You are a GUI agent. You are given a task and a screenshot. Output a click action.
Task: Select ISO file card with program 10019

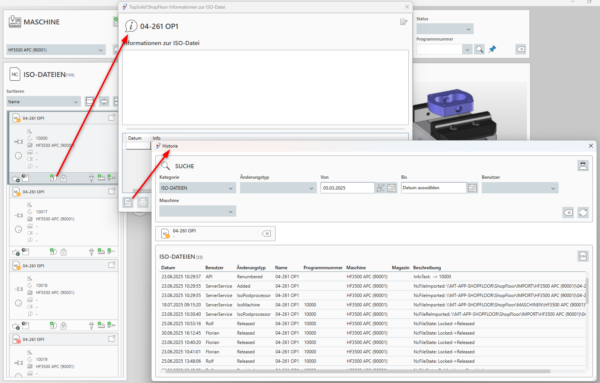click(64, 355)
